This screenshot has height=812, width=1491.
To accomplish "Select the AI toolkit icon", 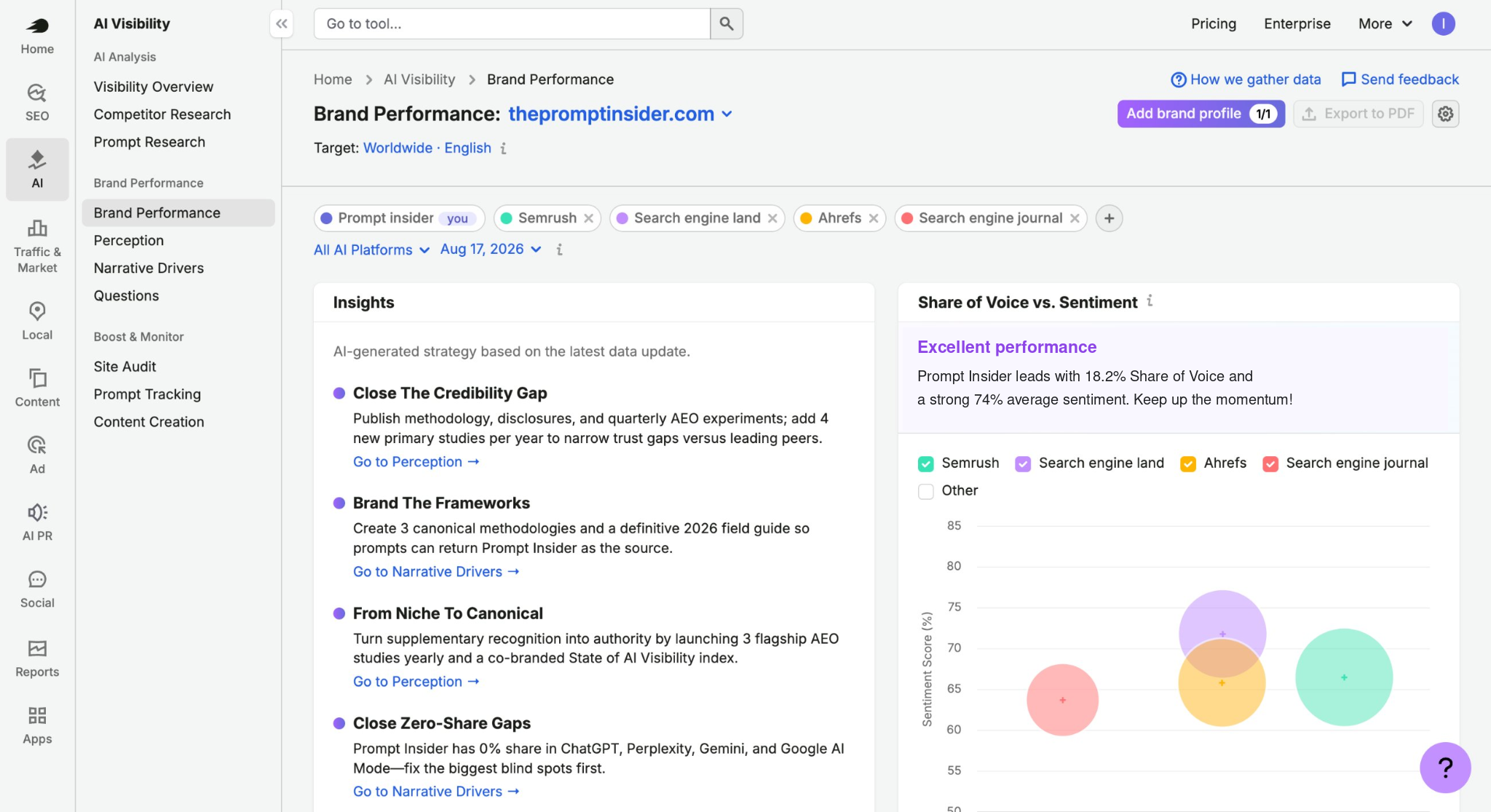I will pos(37,170).
